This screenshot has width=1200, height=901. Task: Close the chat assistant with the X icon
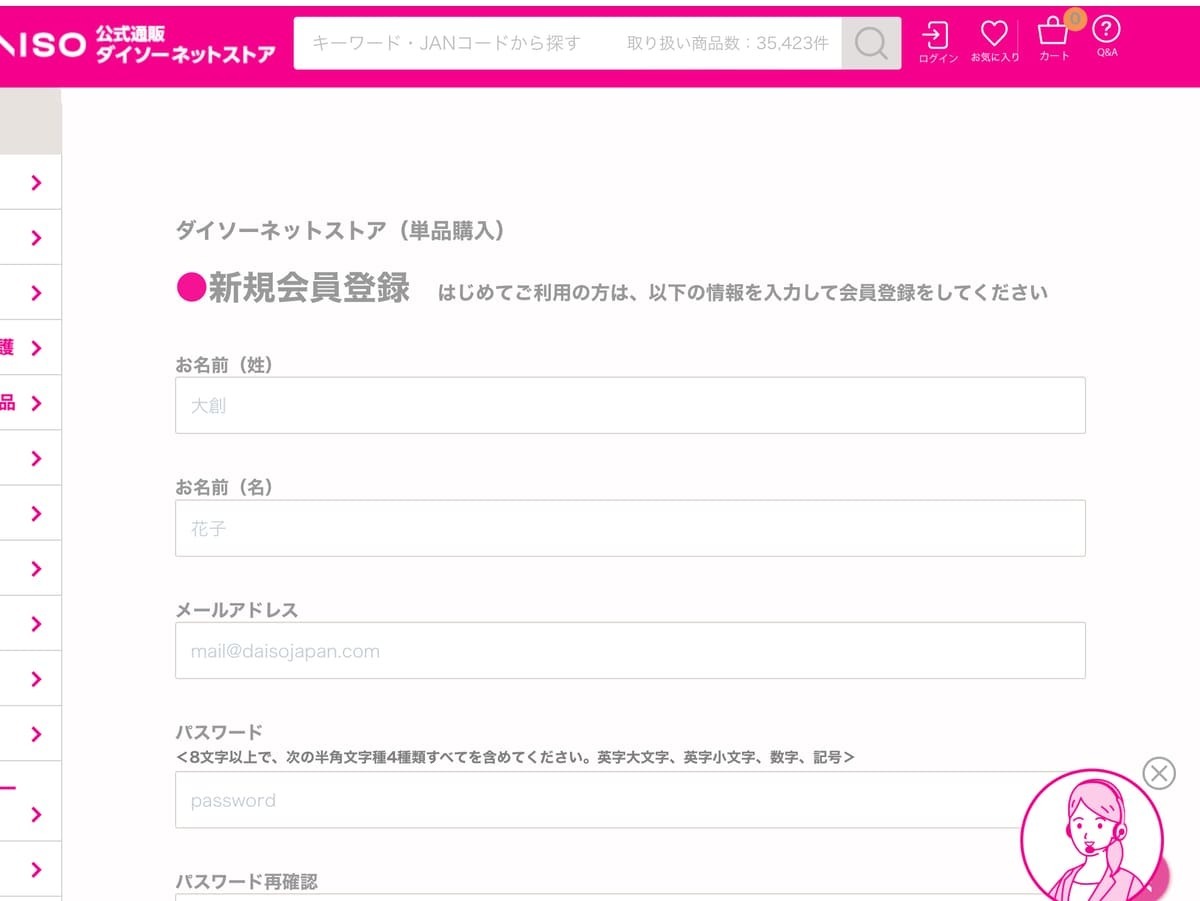click(x=1159, y=773)
